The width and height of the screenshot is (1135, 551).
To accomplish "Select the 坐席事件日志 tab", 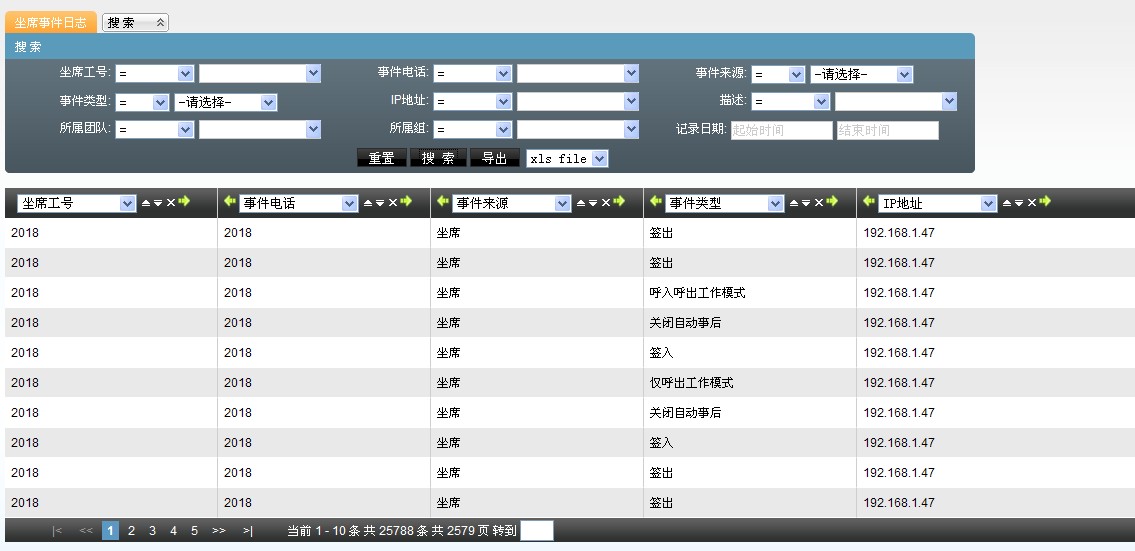I will click(50, 22).
